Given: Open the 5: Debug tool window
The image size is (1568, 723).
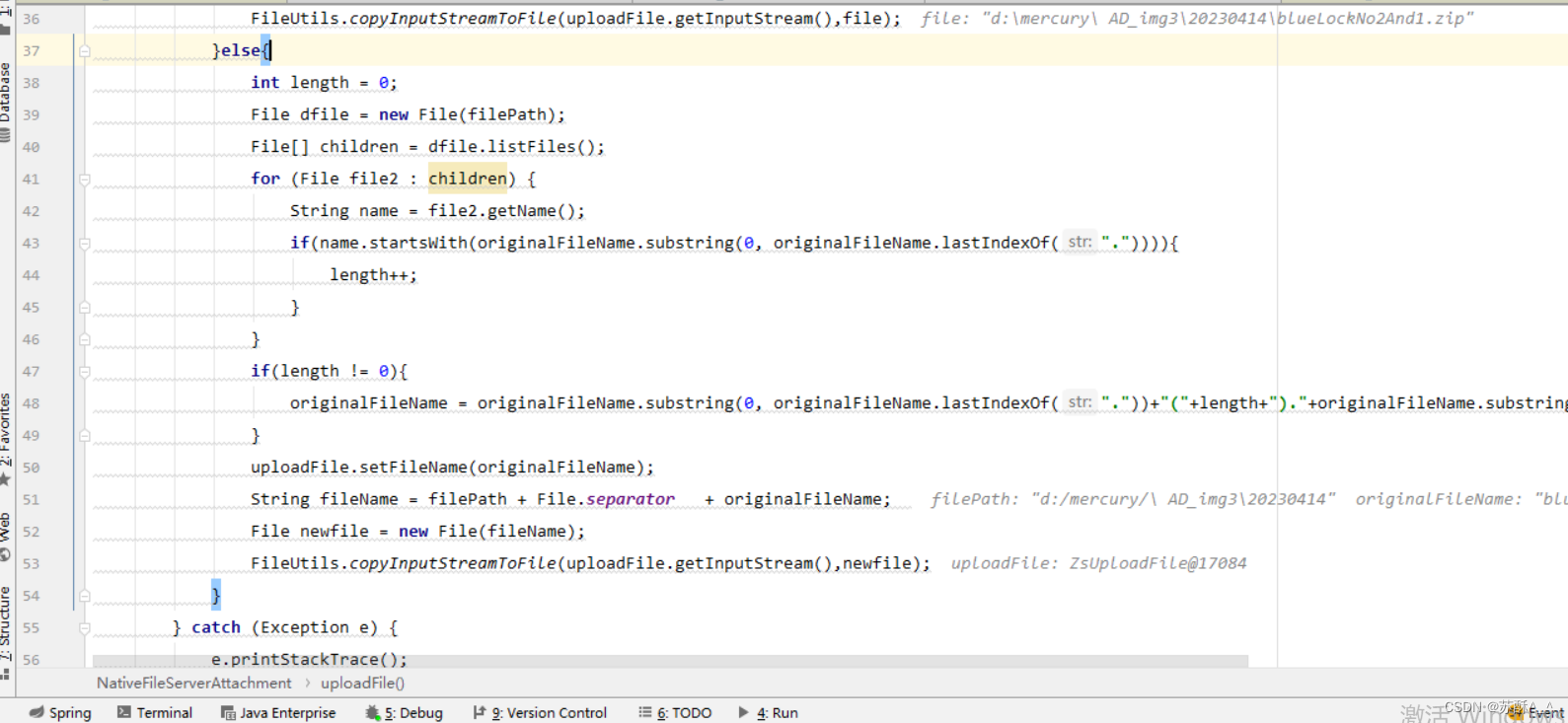Looking at the screenshot, I should coord(404,712).
